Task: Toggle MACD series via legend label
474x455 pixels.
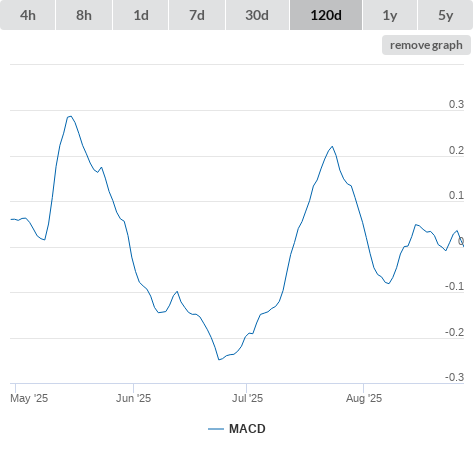Action: [x=247, y=429]
